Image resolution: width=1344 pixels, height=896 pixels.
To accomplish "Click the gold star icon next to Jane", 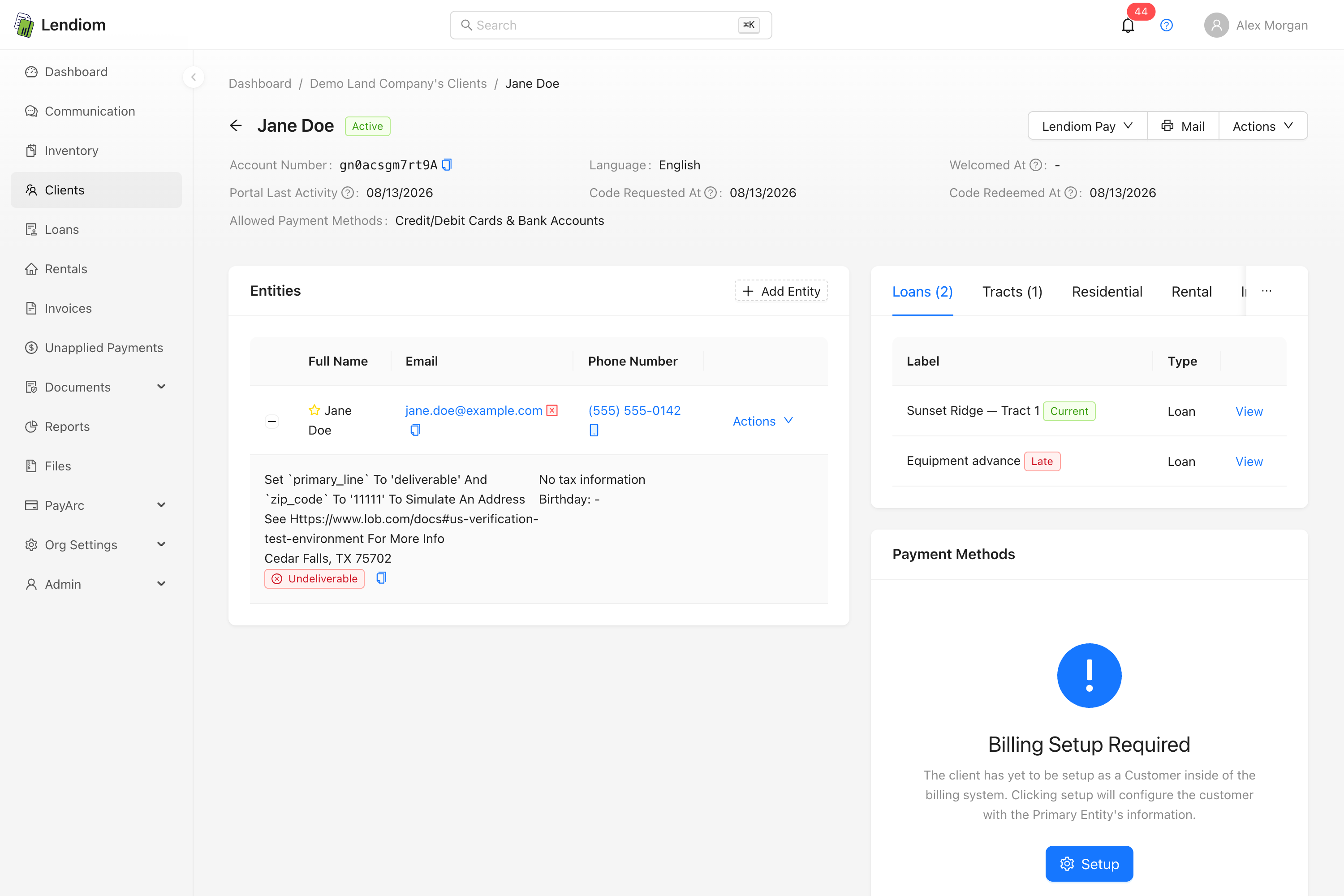I will (314, 410).
